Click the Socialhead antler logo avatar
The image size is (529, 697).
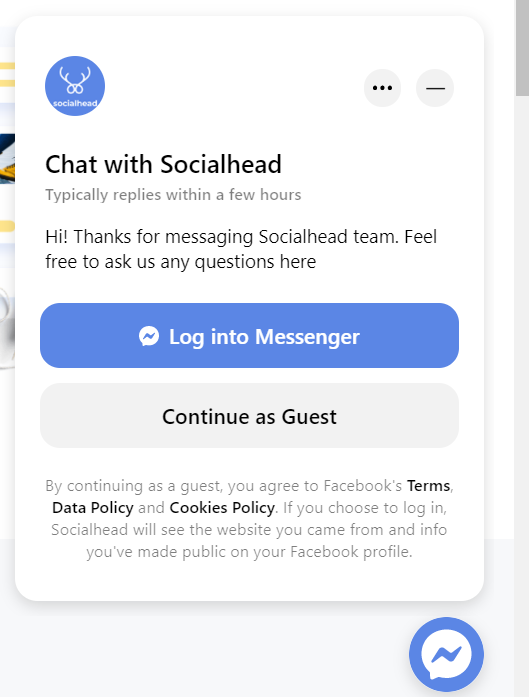pyautogui.click(x=75, y=86)
